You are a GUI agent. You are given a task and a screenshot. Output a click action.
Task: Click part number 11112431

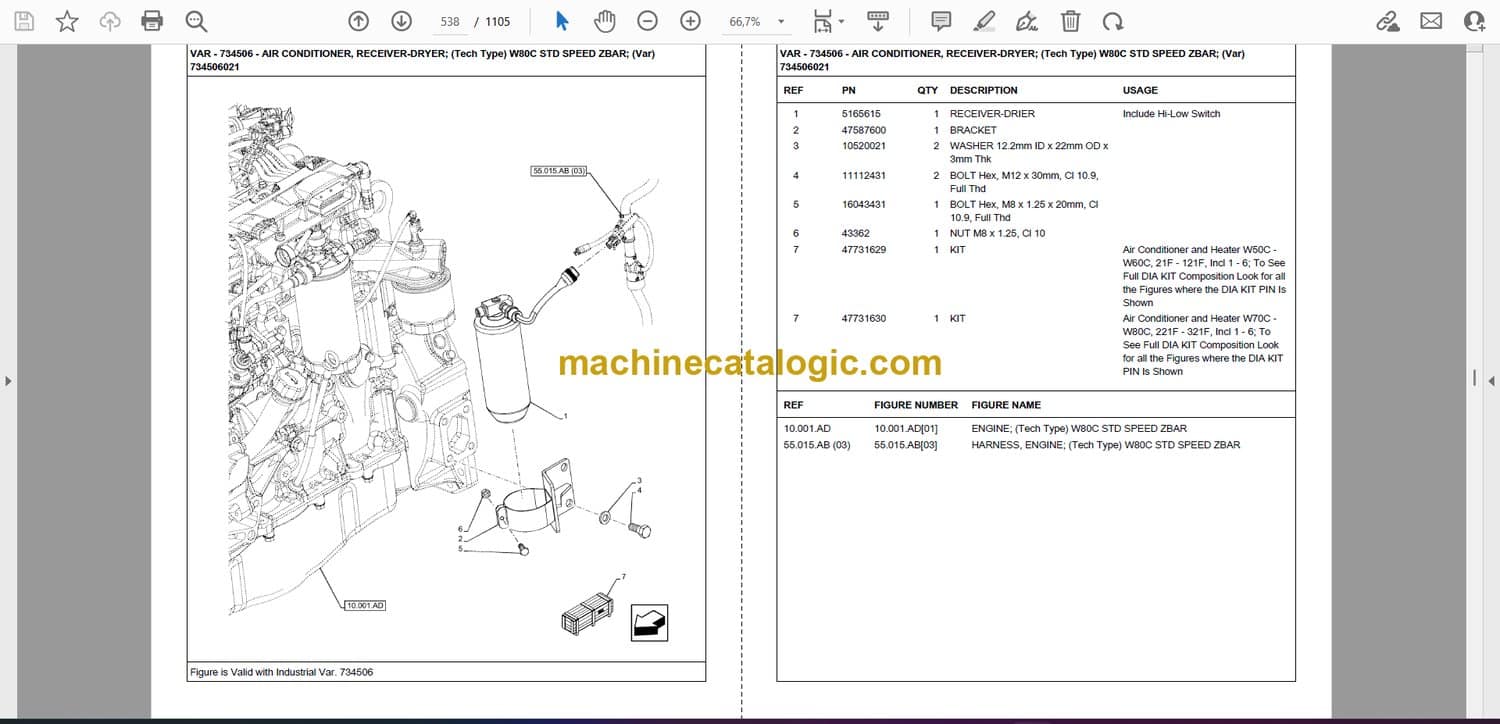864,176
